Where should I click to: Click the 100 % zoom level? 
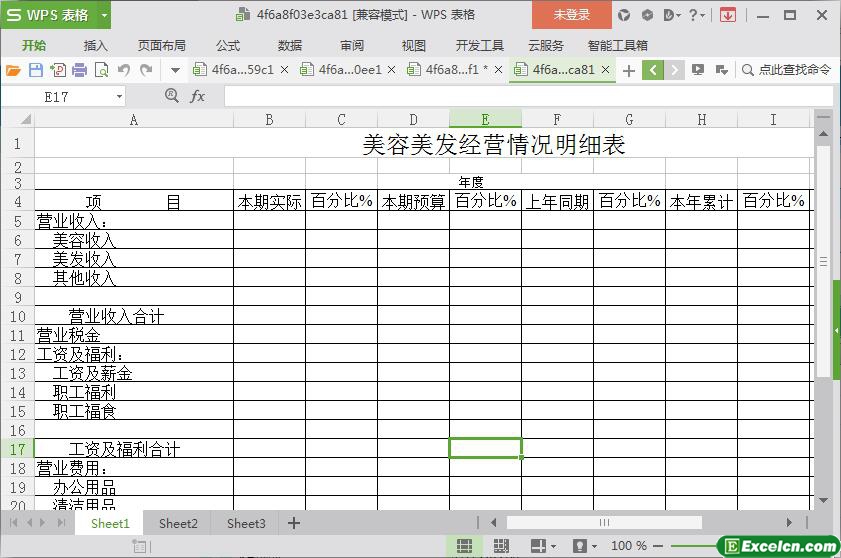click(x=629, y=546)
